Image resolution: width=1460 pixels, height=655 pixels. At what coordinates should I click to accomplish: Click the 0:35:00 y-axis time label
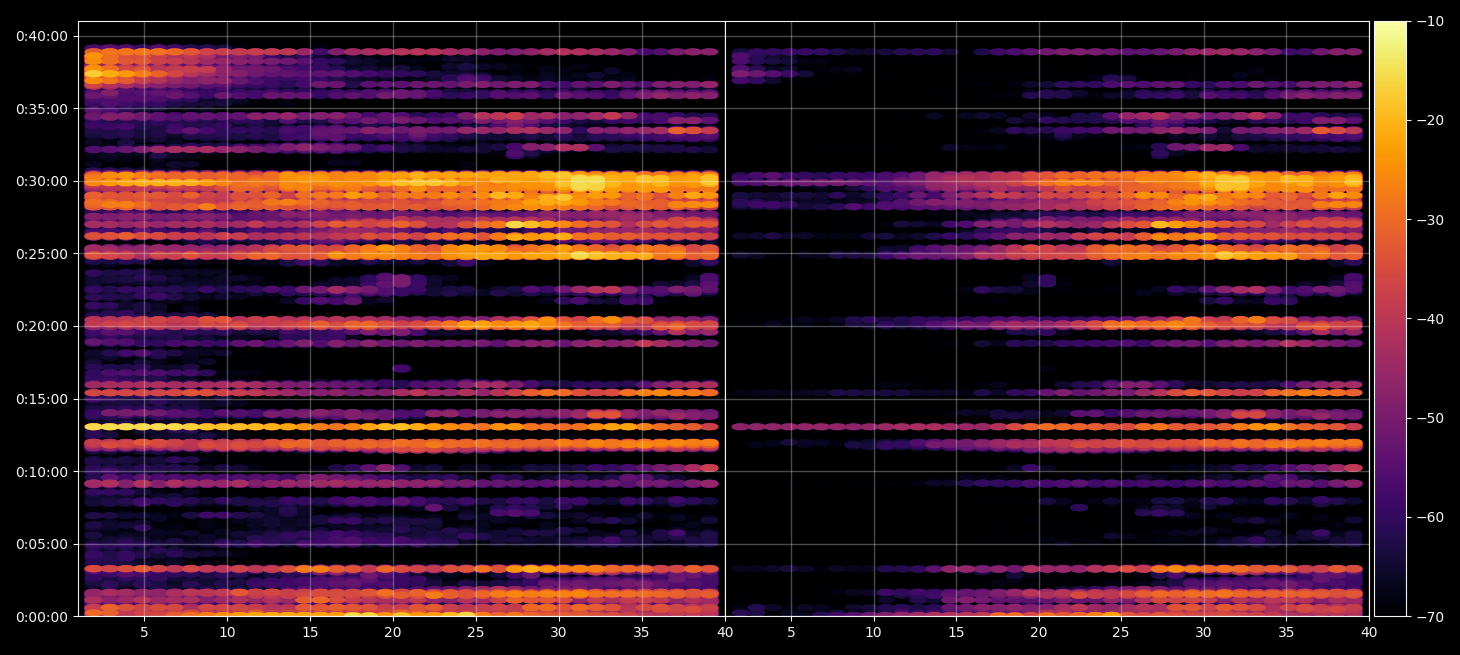pyautogui.click(x=42, y=108)
